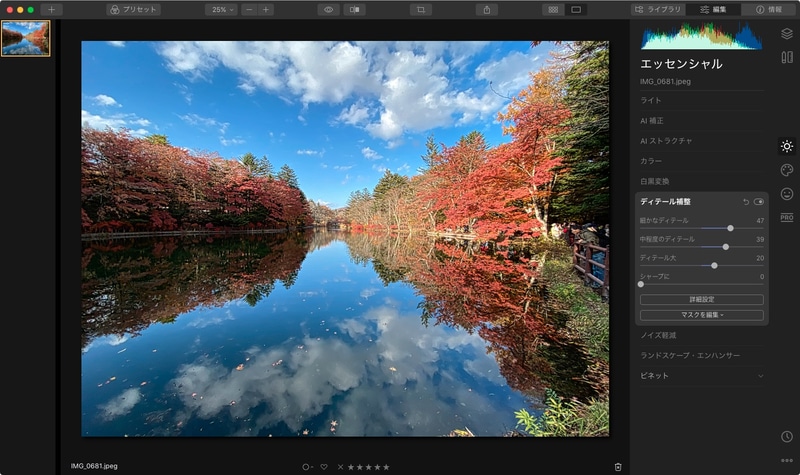Click the share/export icon

coord(487,10)
